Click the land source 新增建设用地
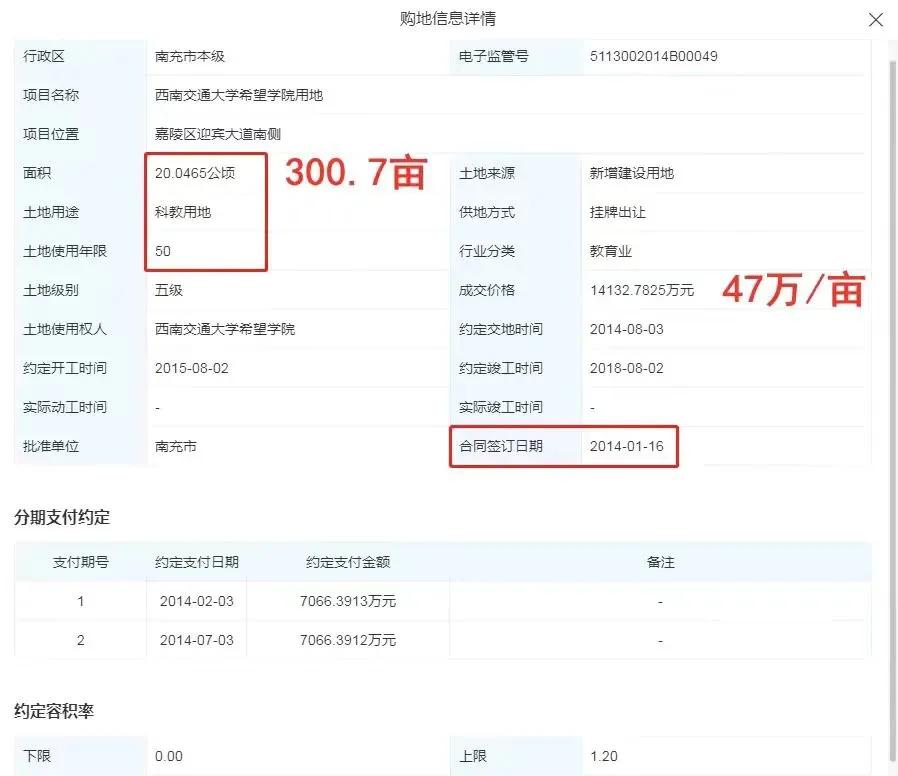Viewport: 898px width, 776px height. [632, 172]
